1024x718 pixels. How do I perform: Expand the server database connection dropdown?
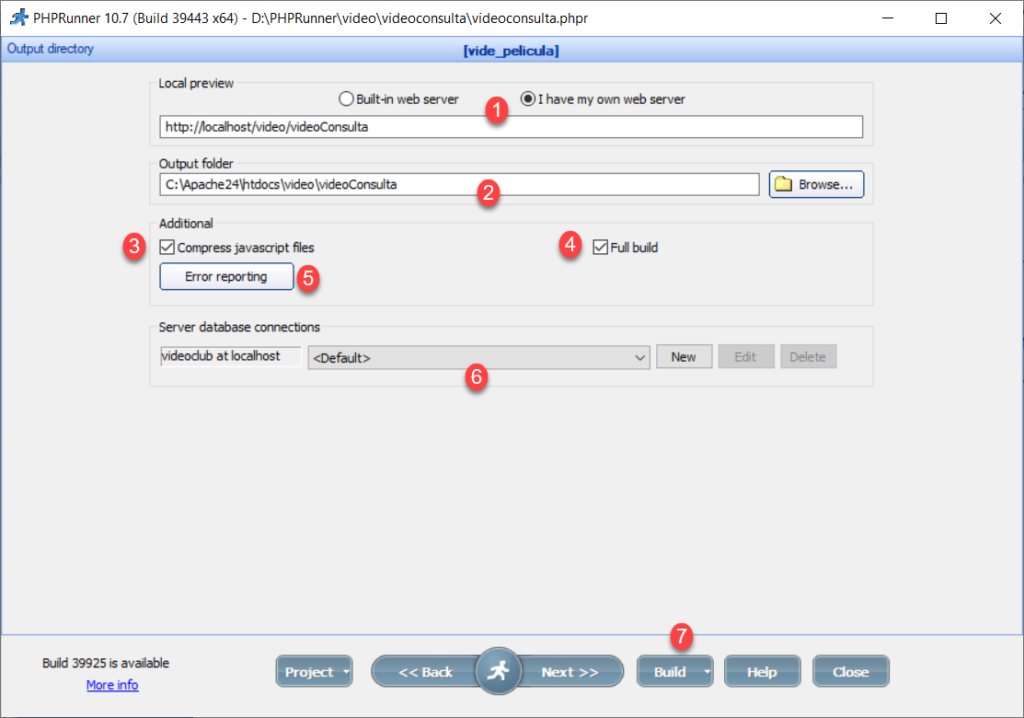[640, 357]
